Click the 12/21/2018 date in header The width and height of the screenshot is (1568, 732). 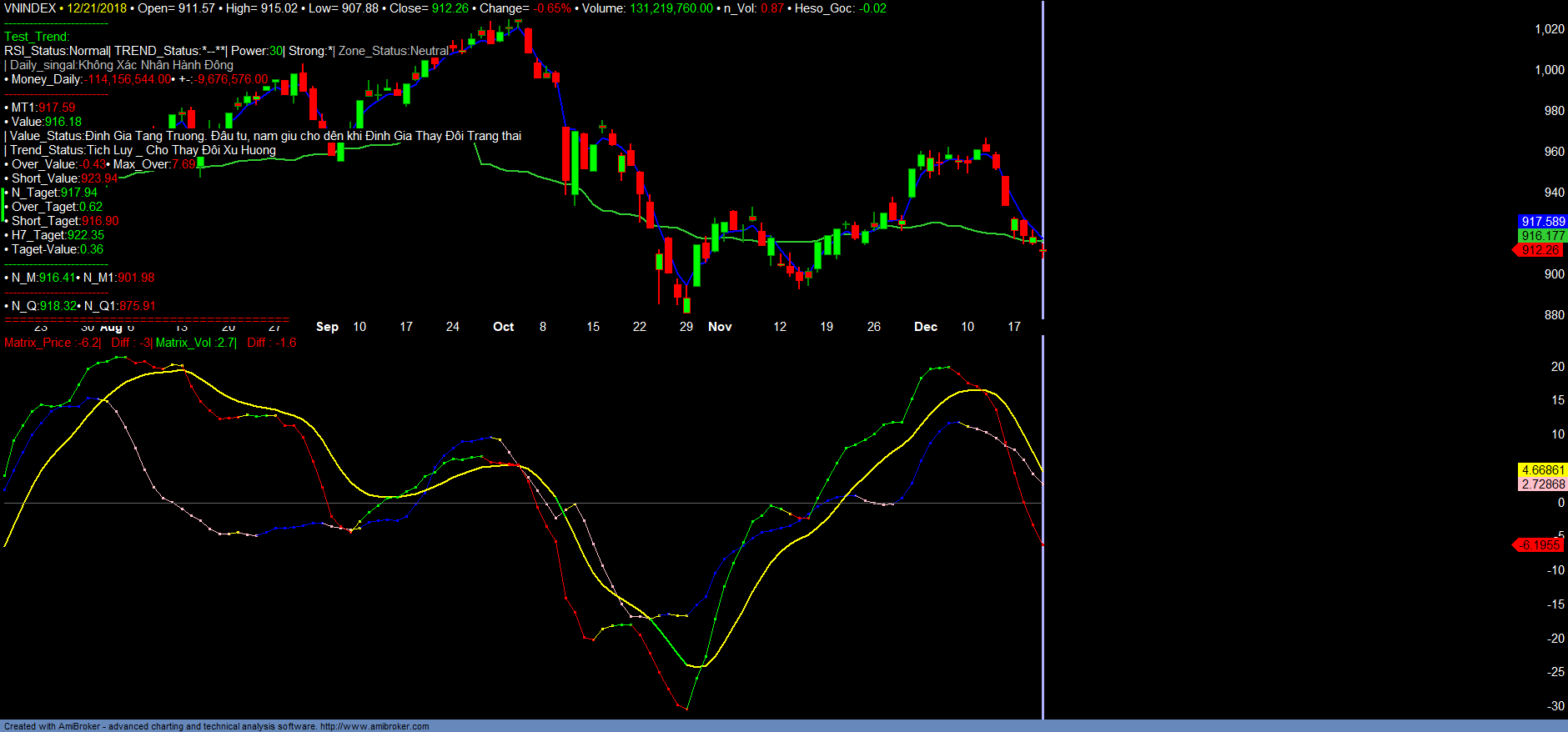97,8
